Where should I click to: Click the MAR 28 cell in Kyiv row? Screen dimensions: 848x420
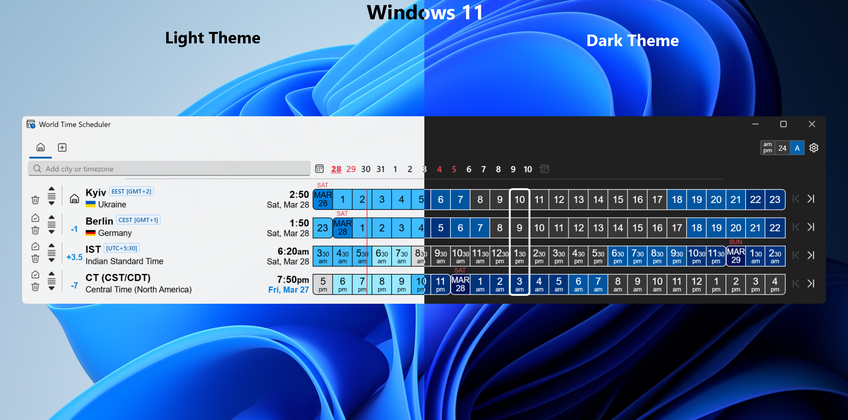(x=323, y=199)
